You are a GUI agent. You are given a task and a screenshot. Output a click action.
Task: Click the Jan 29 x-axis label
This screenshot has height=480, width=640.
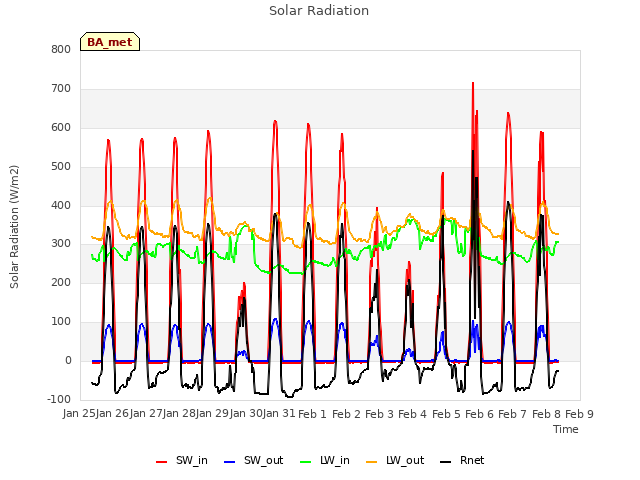click(212, 414)
